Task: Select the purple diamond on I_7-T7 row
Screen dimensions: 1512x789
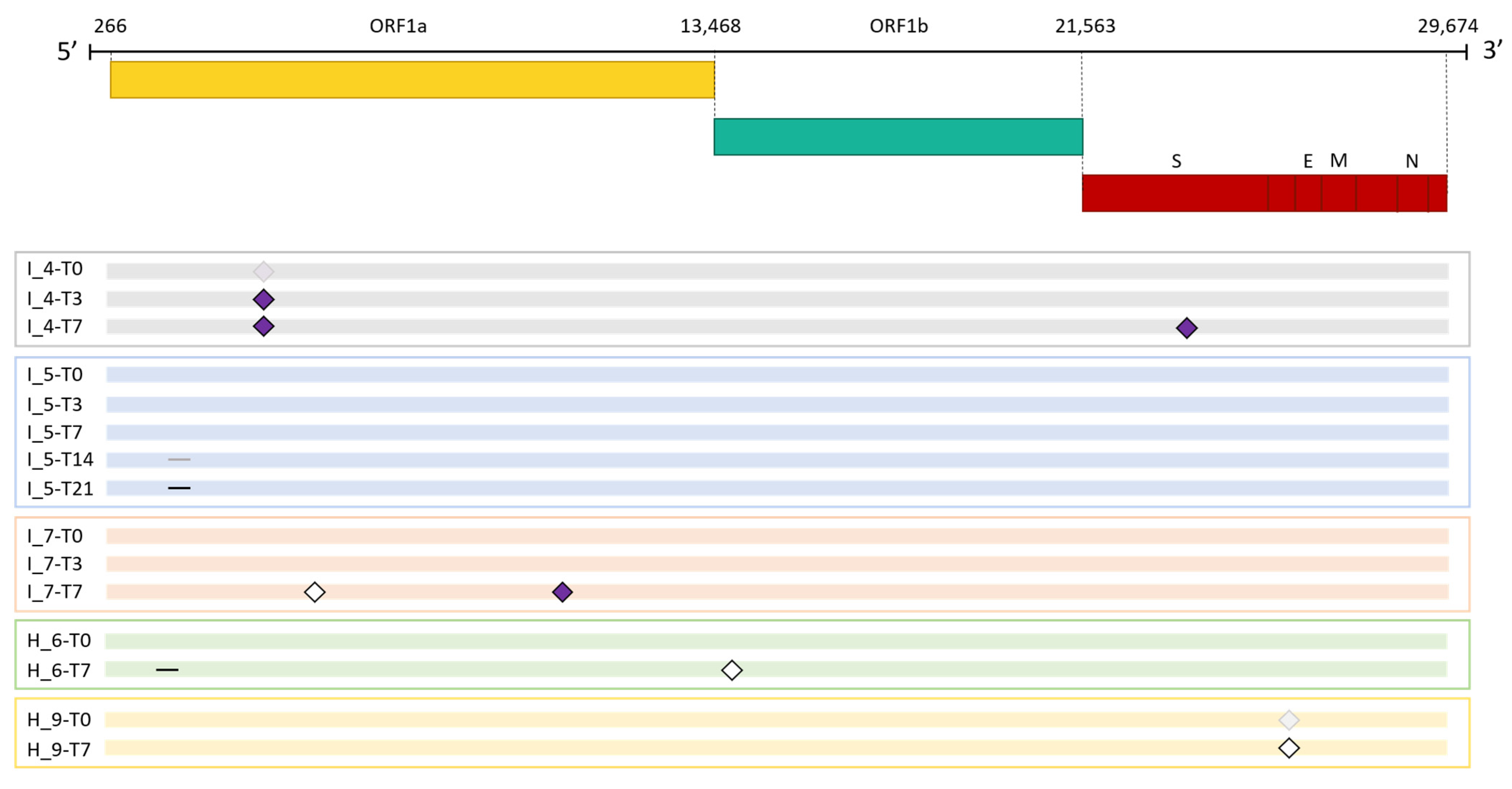Action: click(x=562, y=592)
